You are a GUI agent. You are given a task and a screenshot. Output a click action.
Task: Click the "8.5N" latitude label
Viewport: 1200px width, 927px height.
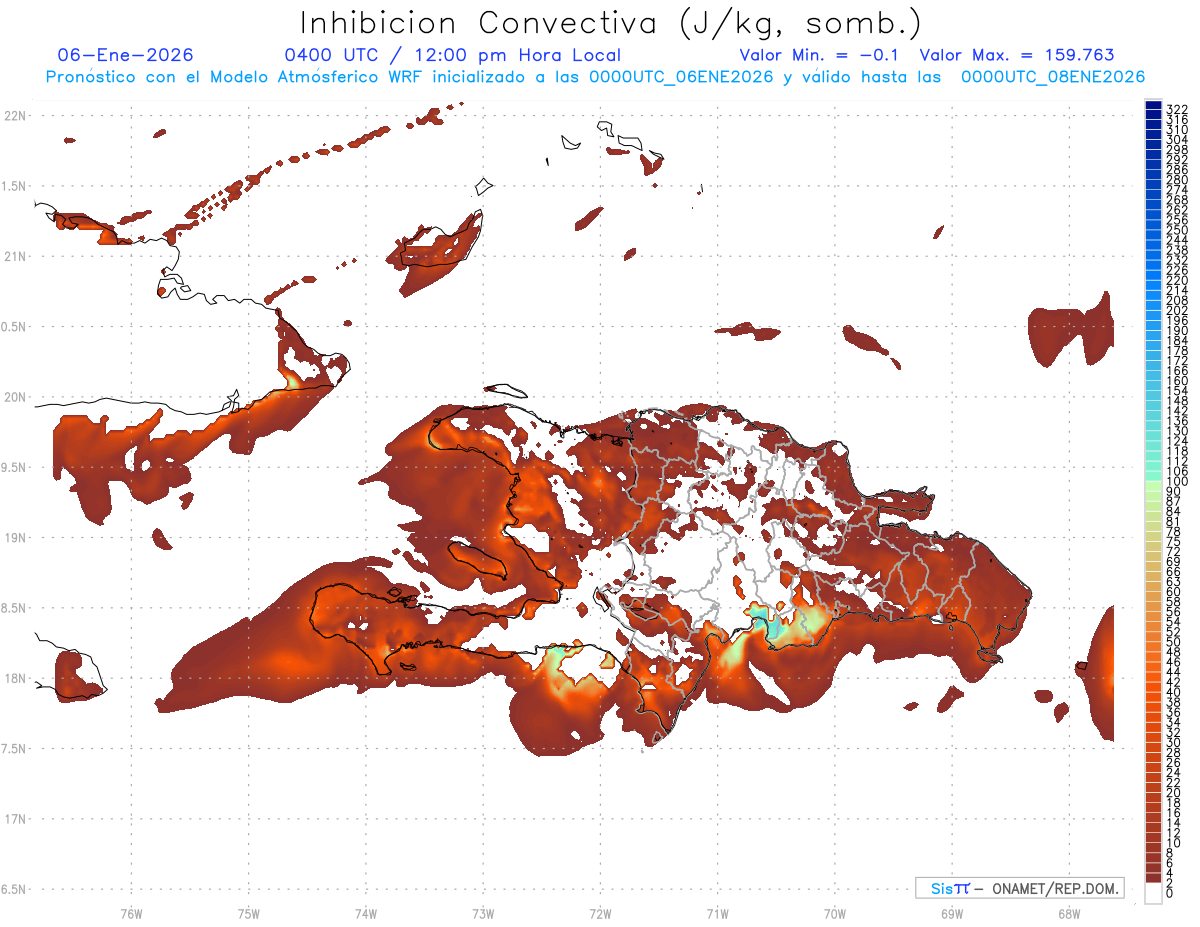[x=15, y=608]
